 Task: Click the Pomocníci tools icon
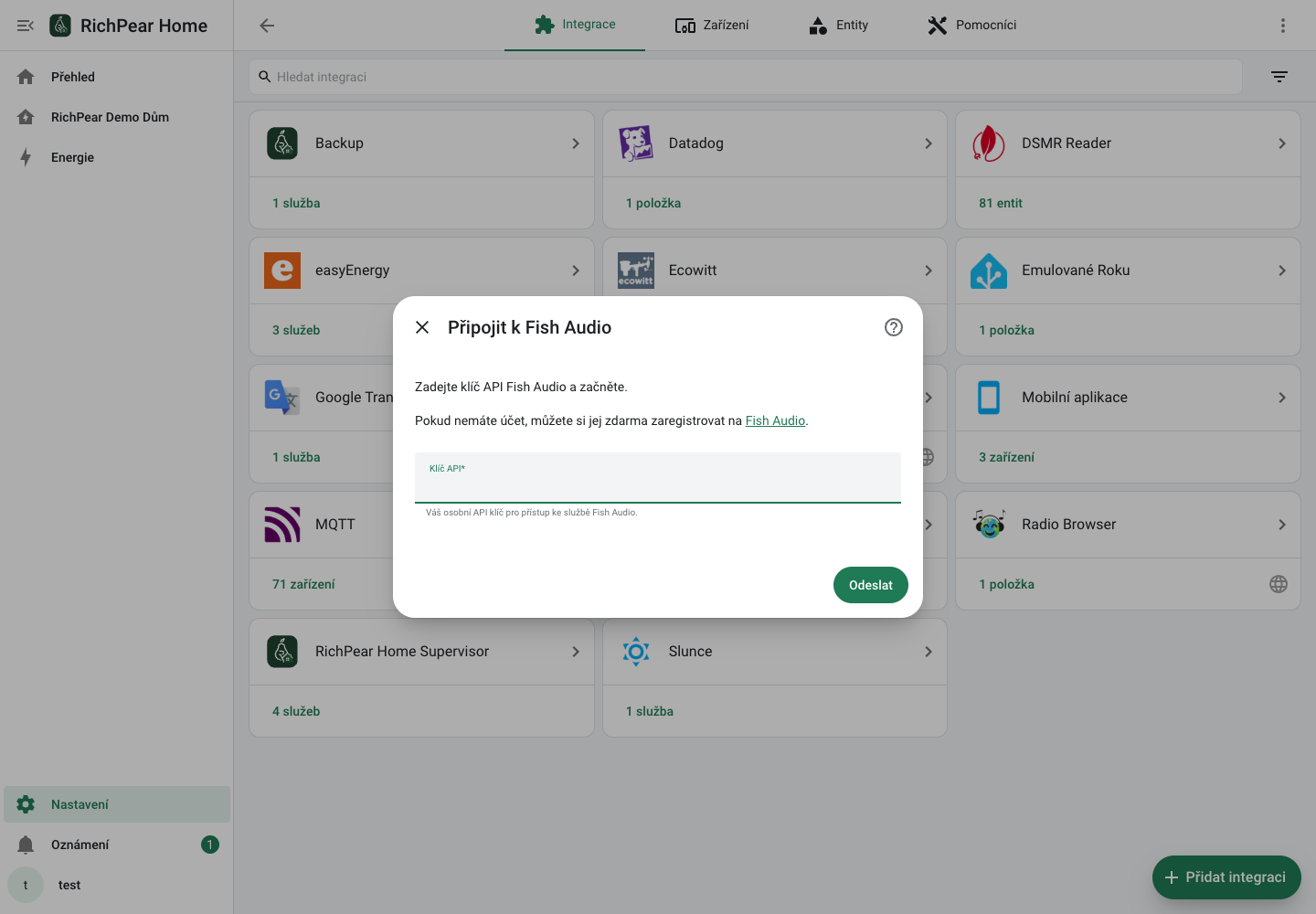(938, 26)
